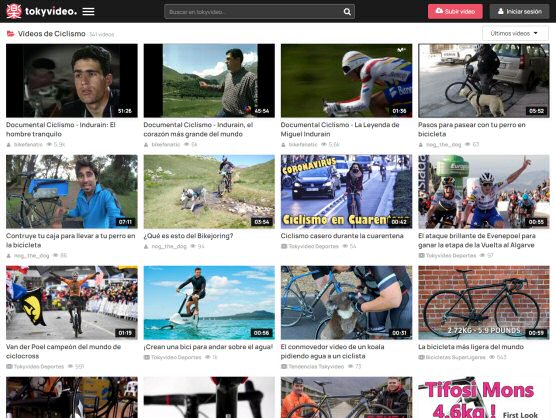This screenshot has height=418, width=556.
Task: Click uploader 'bikefanatic' under 'El hombre tranquilo'
Action: [28, 145]
